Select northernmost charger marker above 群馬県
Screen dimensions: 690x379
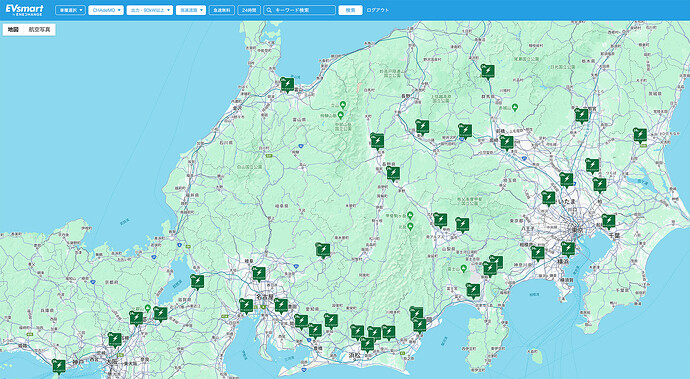coord(487,71)
